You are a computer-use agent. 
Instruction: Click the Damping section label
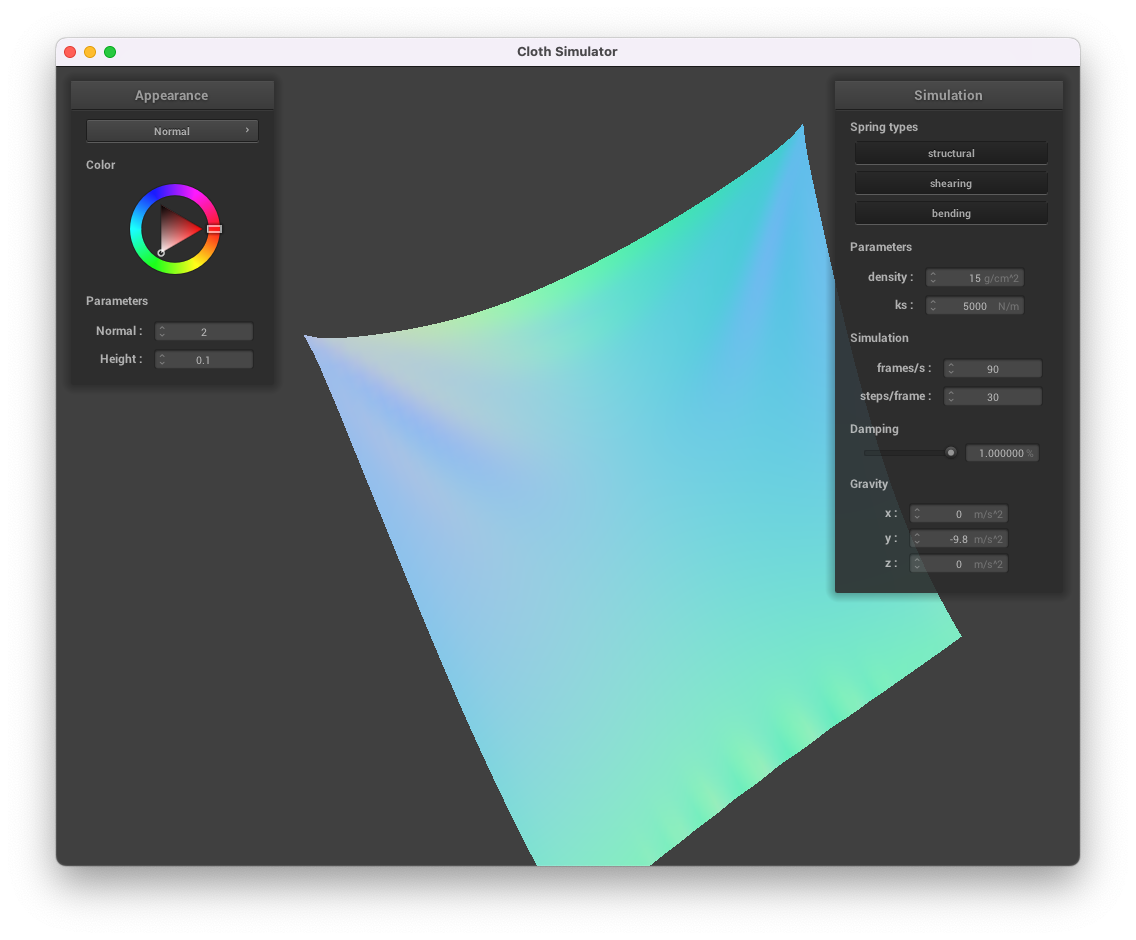tap(874, 429)
